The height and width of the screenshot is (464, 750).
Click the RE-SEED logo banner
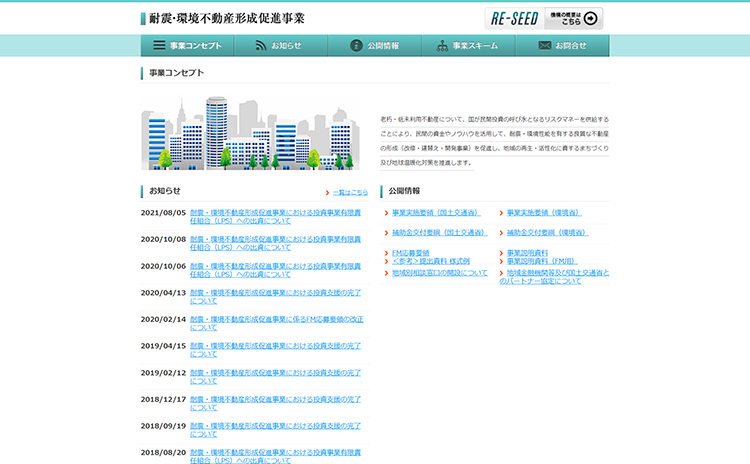(514, 18)
